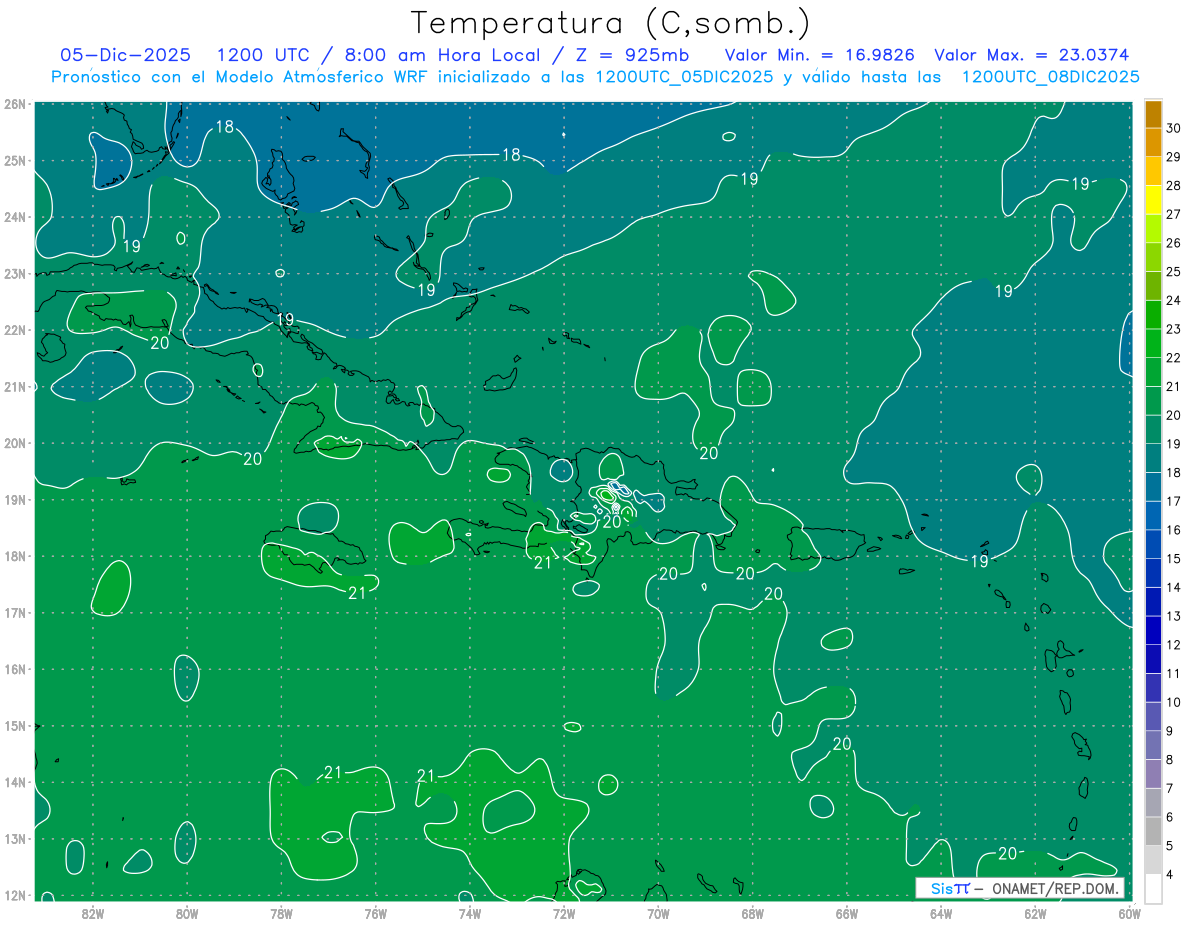This screenshot has width=1200, height=927.
Task: Click the "70W" longitude axis label
Action: pos(658,912)
